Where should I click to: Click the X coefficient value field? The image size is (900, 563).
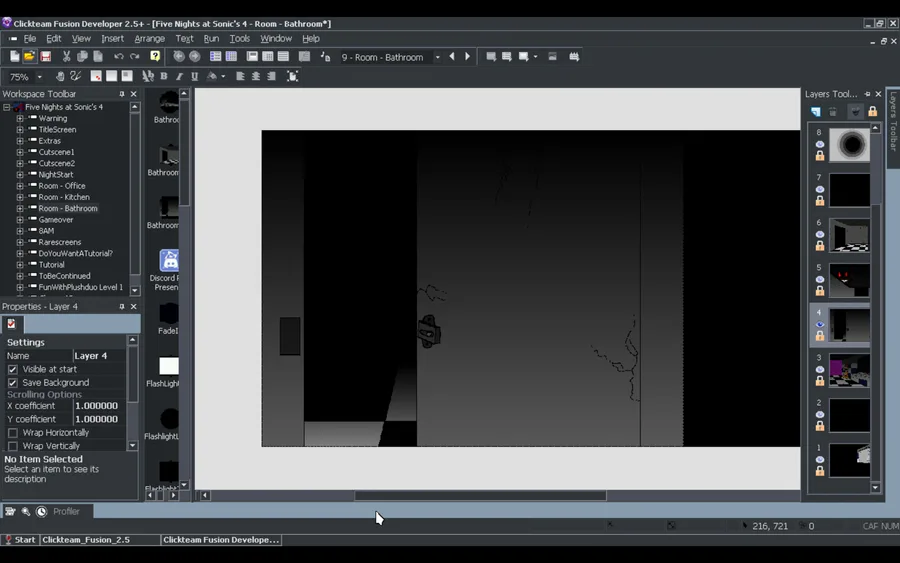pos(99,406)
